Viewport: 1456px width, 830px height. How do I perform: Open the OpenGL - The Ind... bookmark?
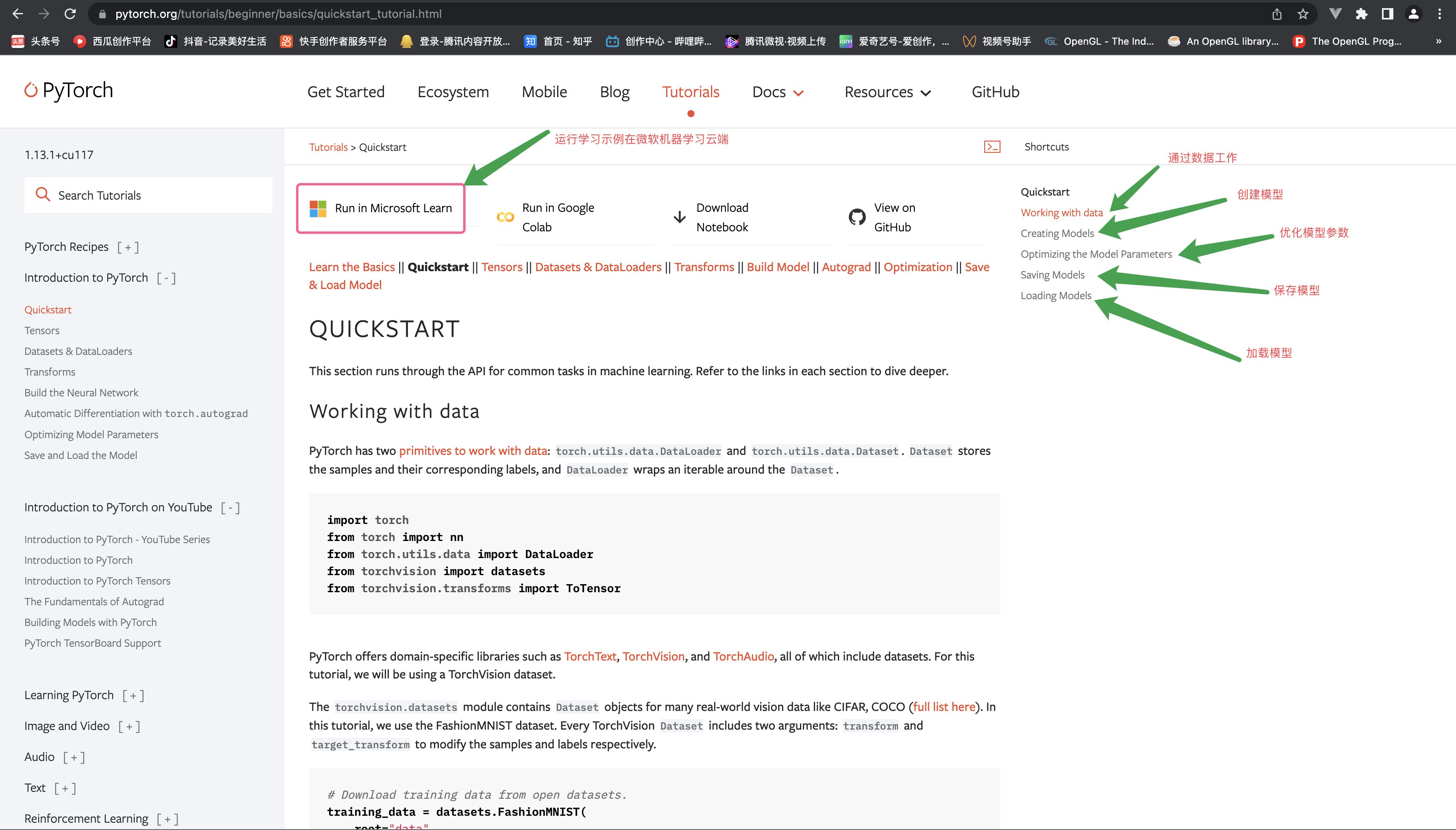(x=1099, y=41)
